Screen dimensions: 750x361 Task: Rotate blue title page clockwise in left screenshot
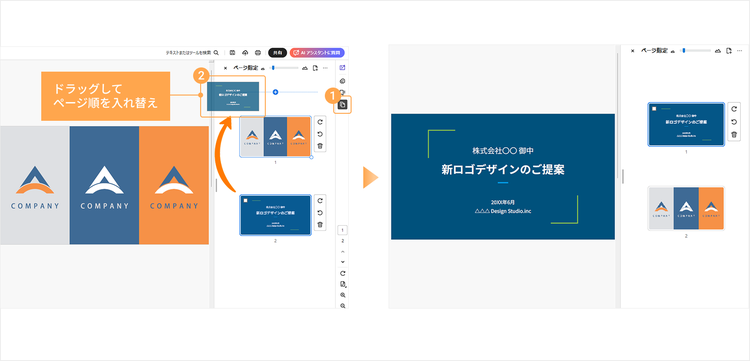click(320, 201)
